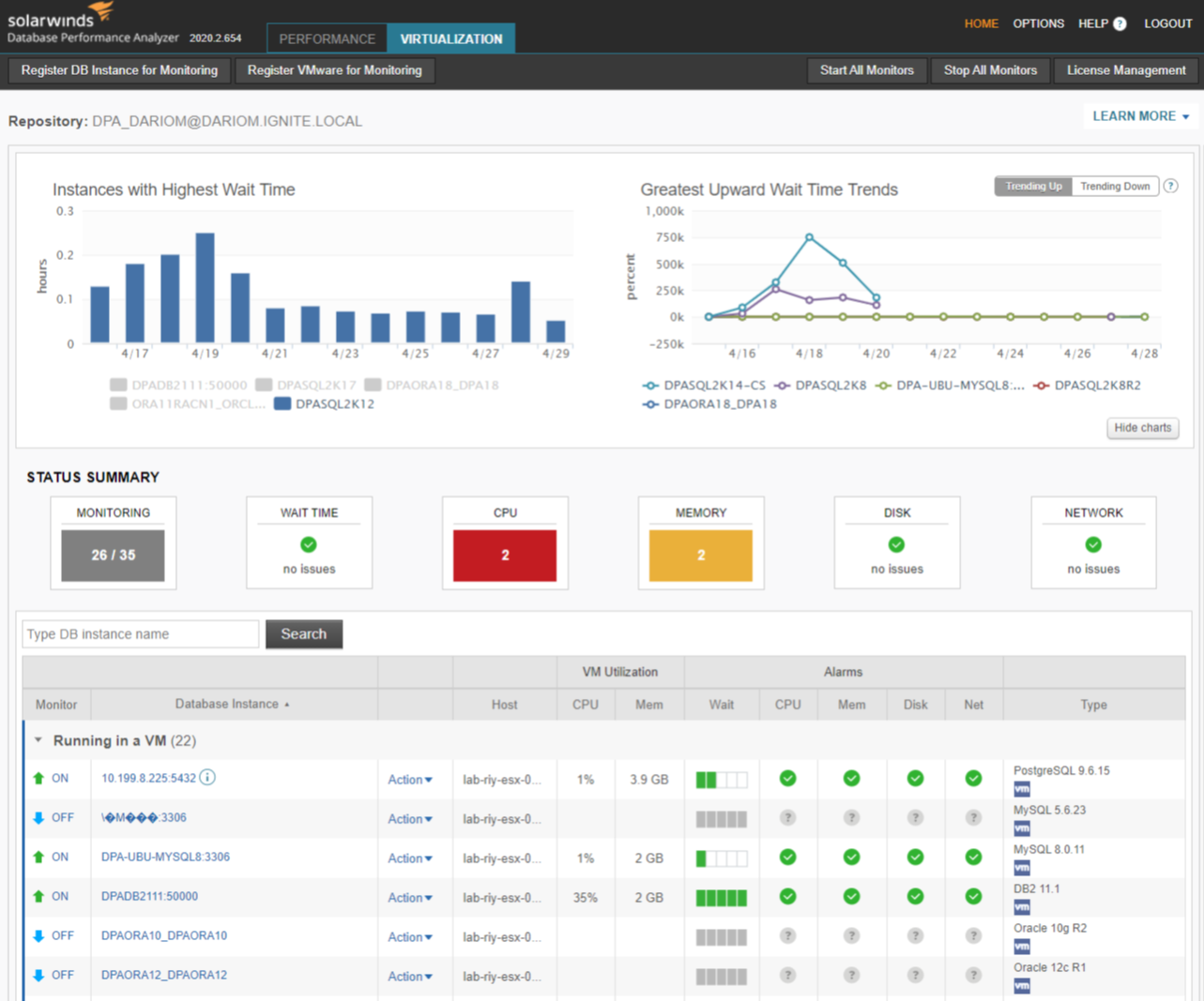This screenshot has width=1204, height=1001.
Task: Click the red CPU status tile showing 2
Action: coord(505,555)
